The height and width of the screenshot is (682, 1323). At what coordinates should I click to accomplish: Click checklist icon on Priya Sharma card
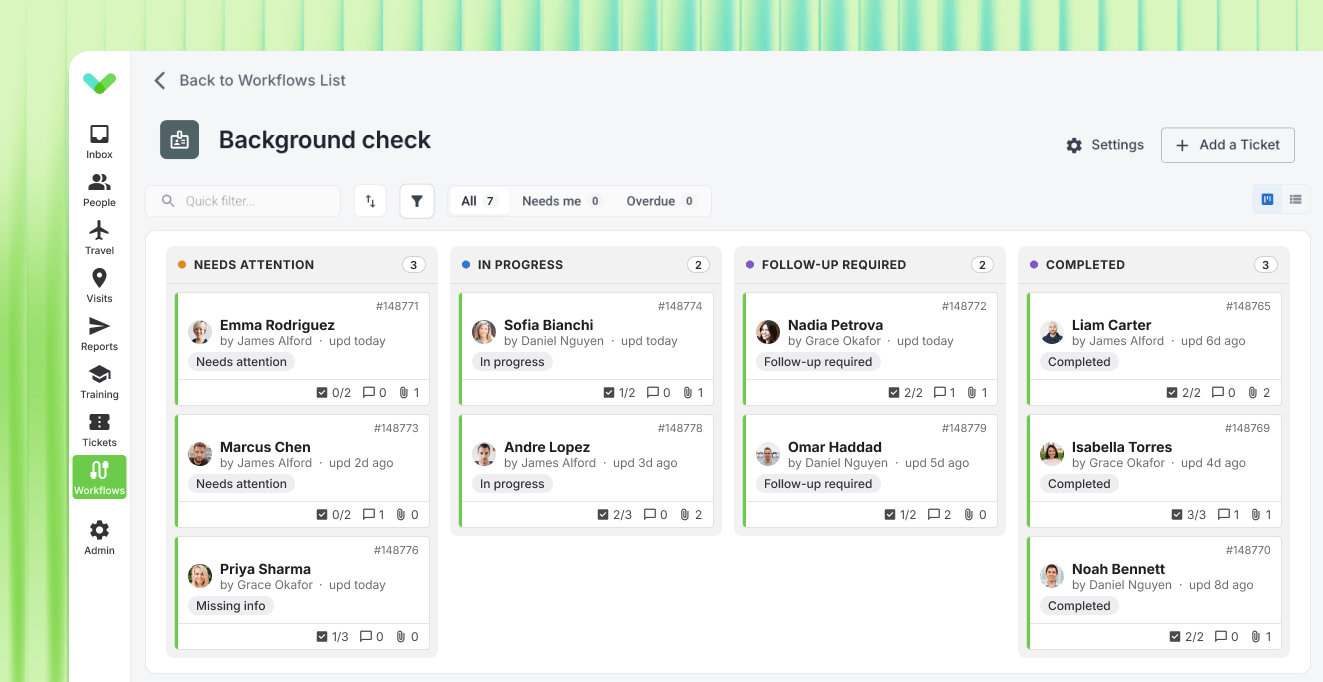pos(322,637)
